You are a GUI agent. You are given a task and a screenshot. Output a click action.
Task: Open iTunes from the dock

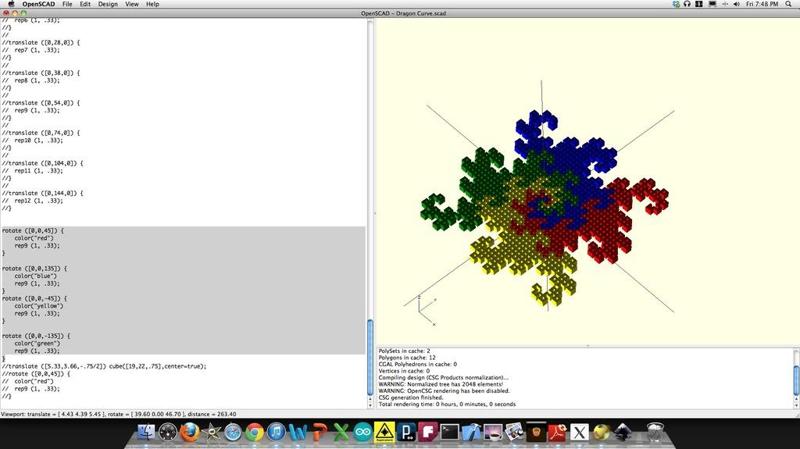click(276, 433)
